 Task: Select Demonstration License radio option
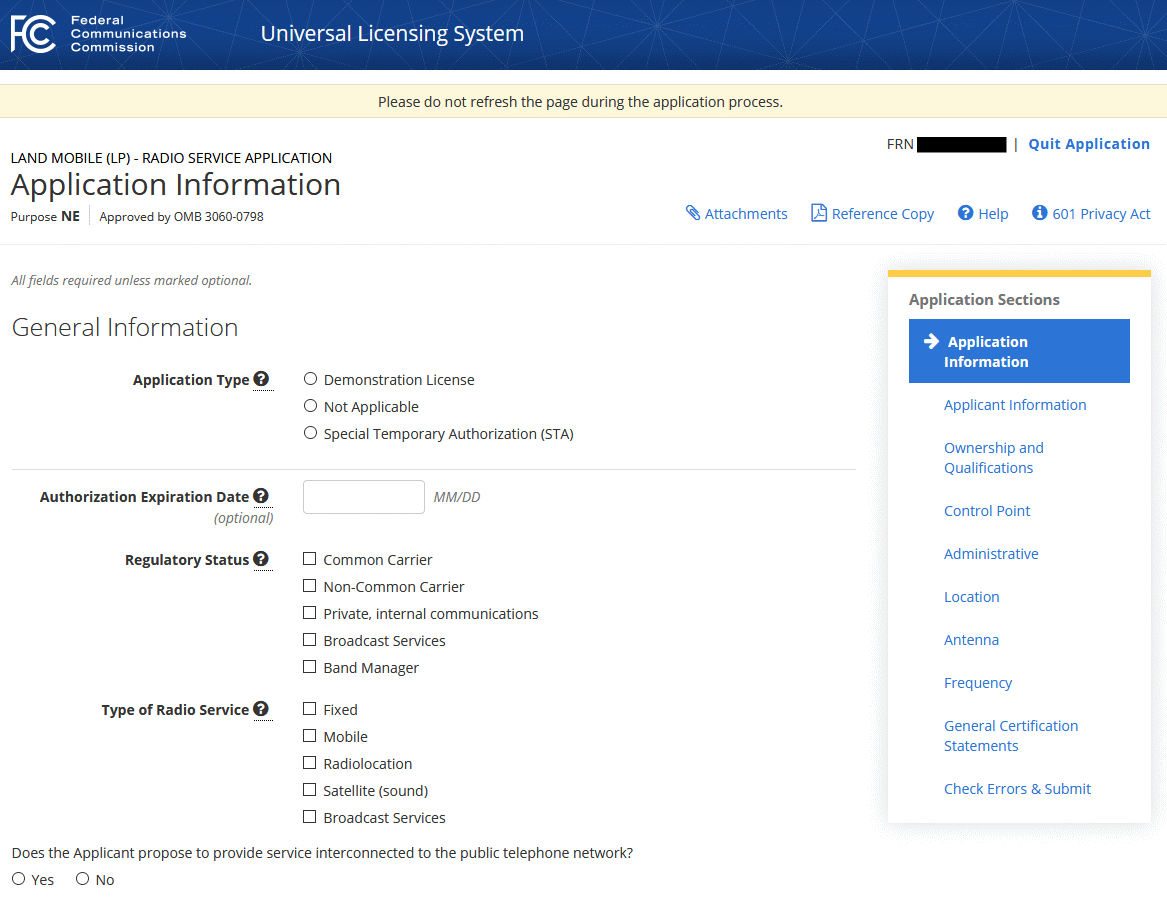(x=310, y=379)
